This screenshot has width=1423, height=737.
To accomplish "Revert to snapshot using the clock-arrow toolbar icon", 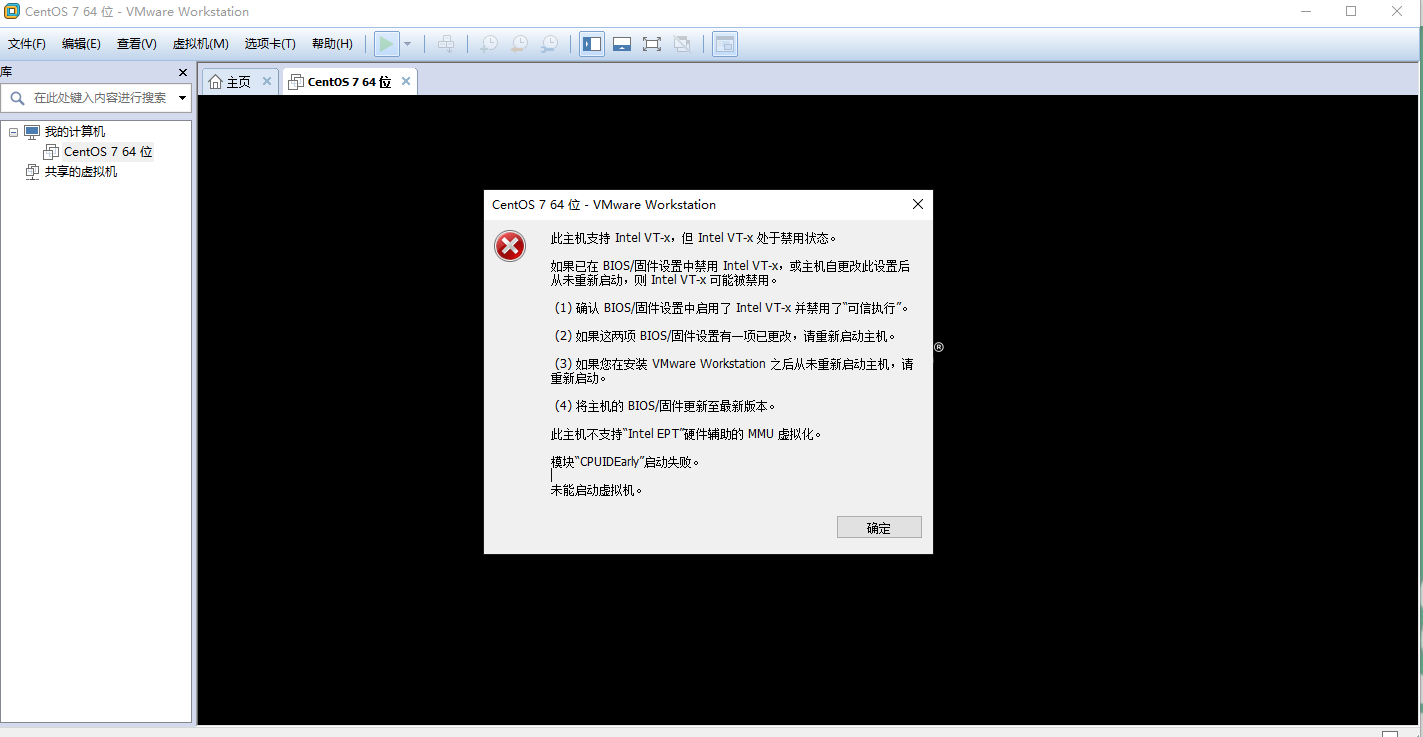I will tap(519, 44).
